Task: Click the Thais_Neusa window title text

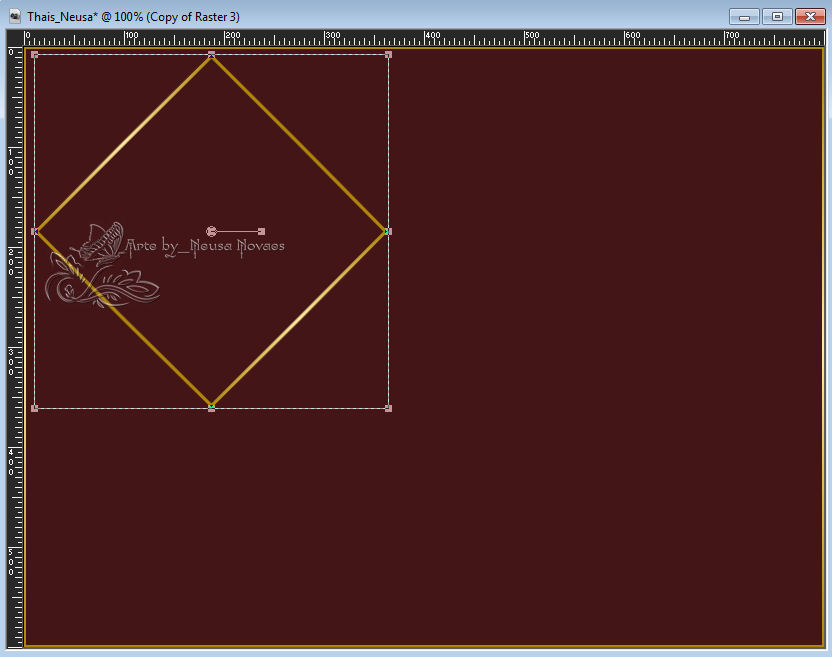Action: (x=133, y=17)
